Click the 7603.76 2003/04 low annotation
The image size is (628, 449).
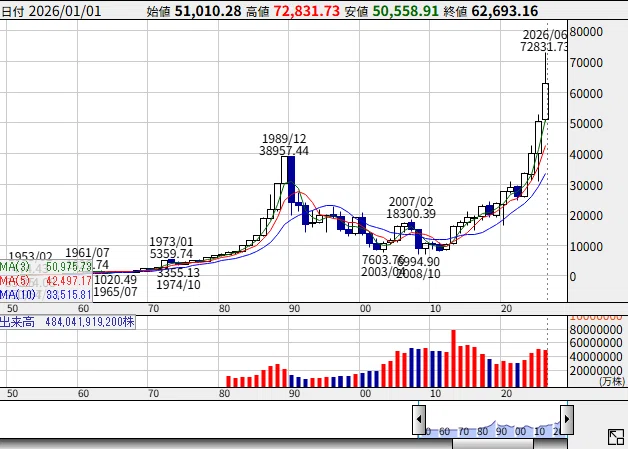pyautogui.click(x=384, y=266)
